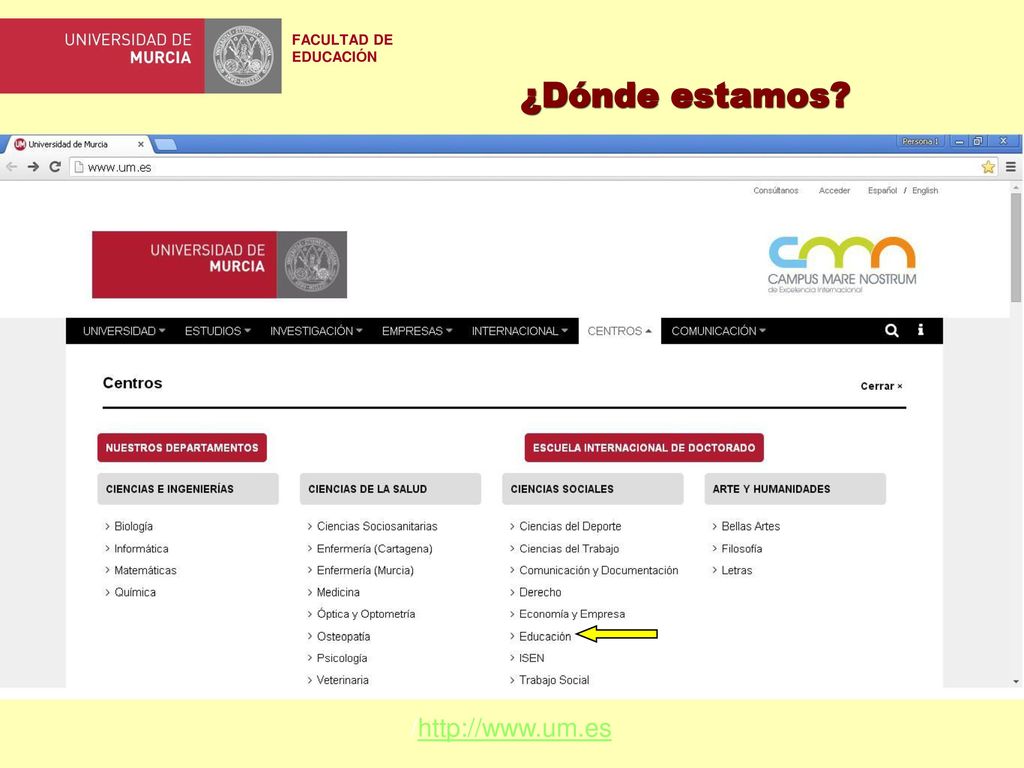Open the Psicología link
The image size is (1024, 768).
click(342, 658)
